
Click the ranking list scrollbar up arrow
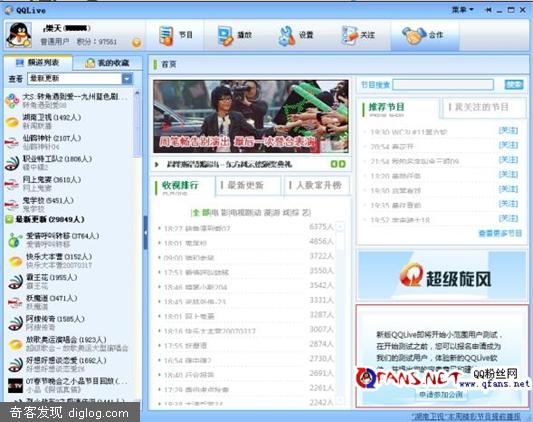[340, 226]
